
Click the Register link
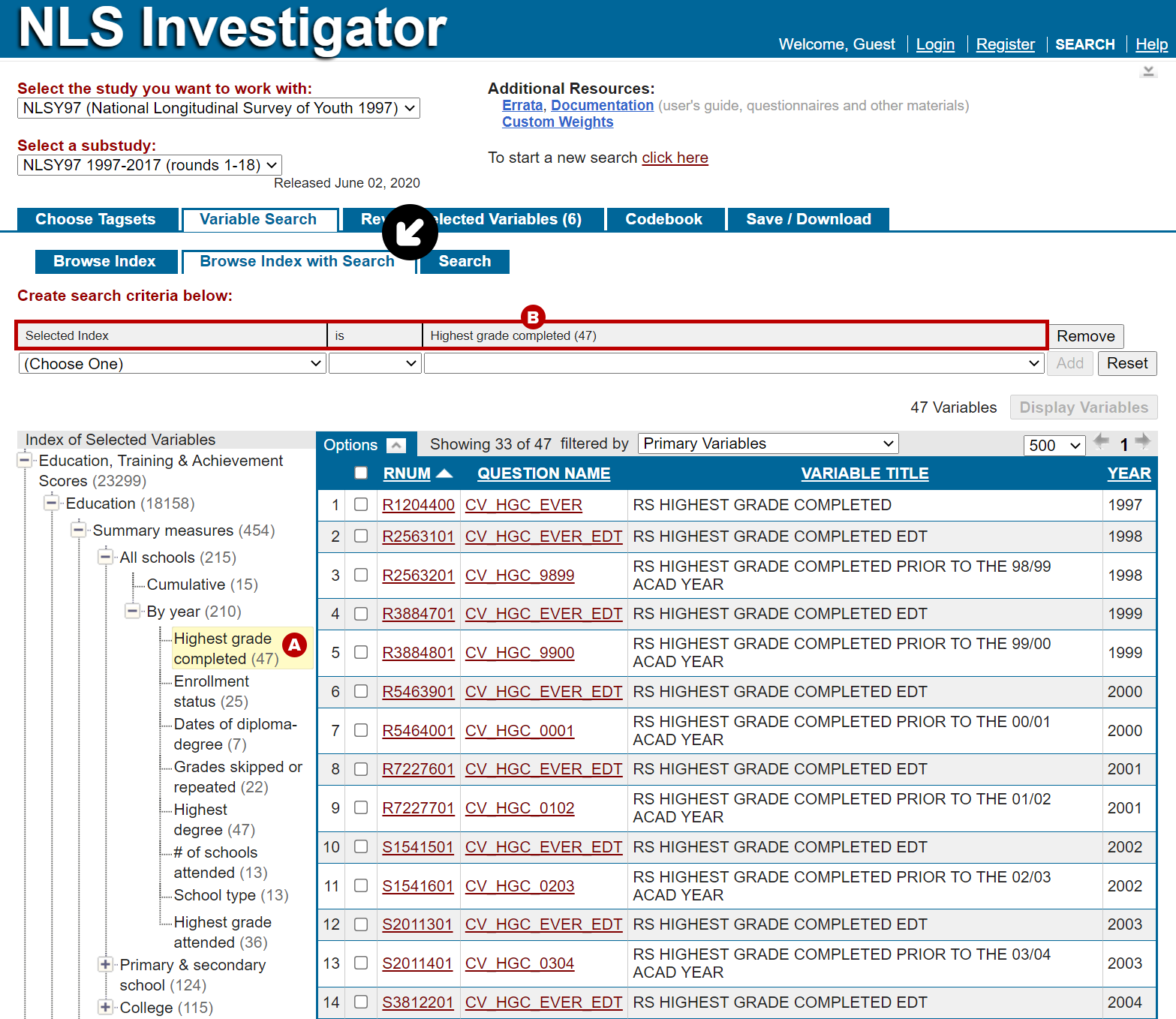tap(1006, 44)
